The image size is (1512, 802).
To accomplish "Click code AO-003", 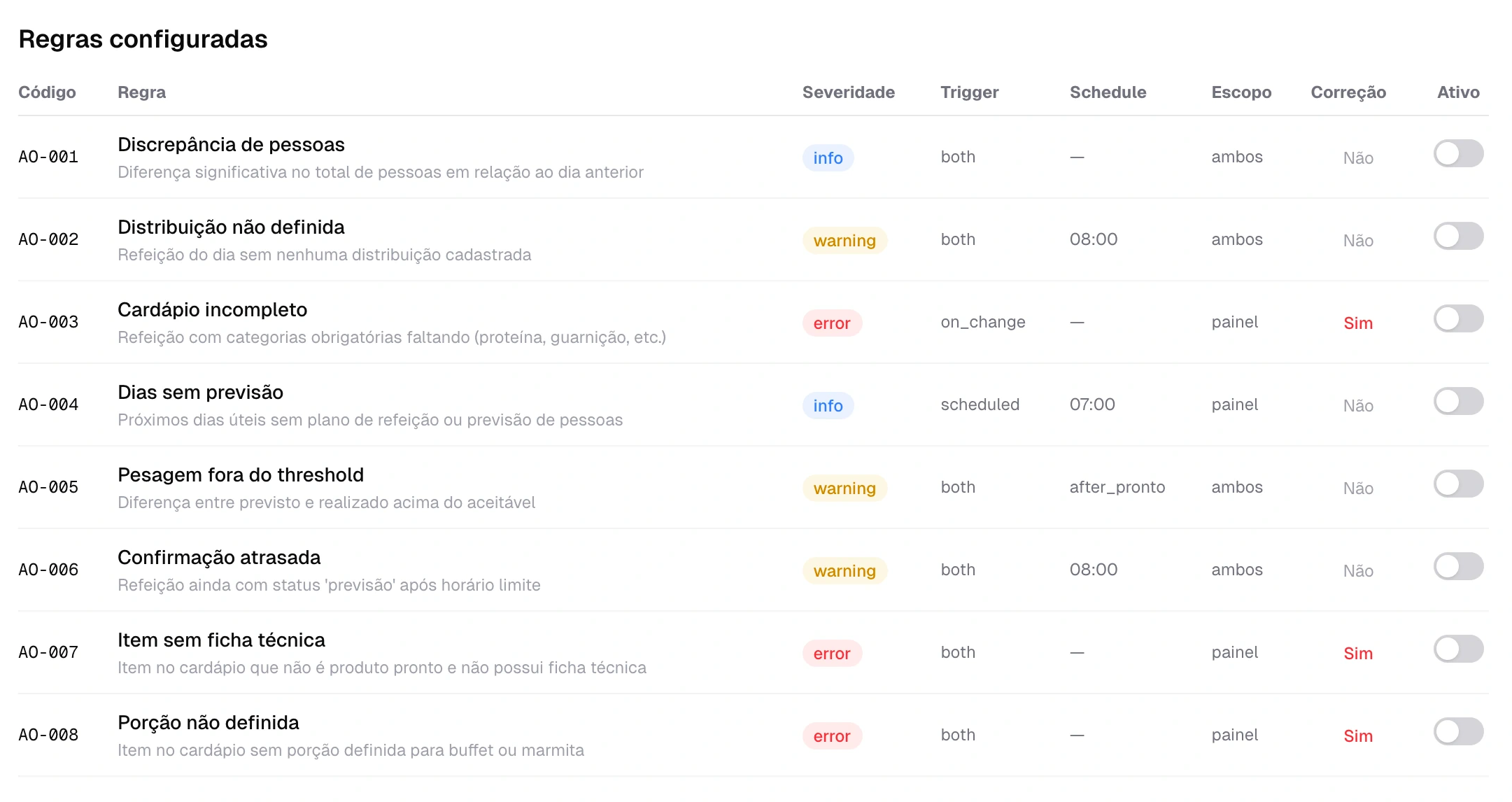I will [x=48, y=322].
